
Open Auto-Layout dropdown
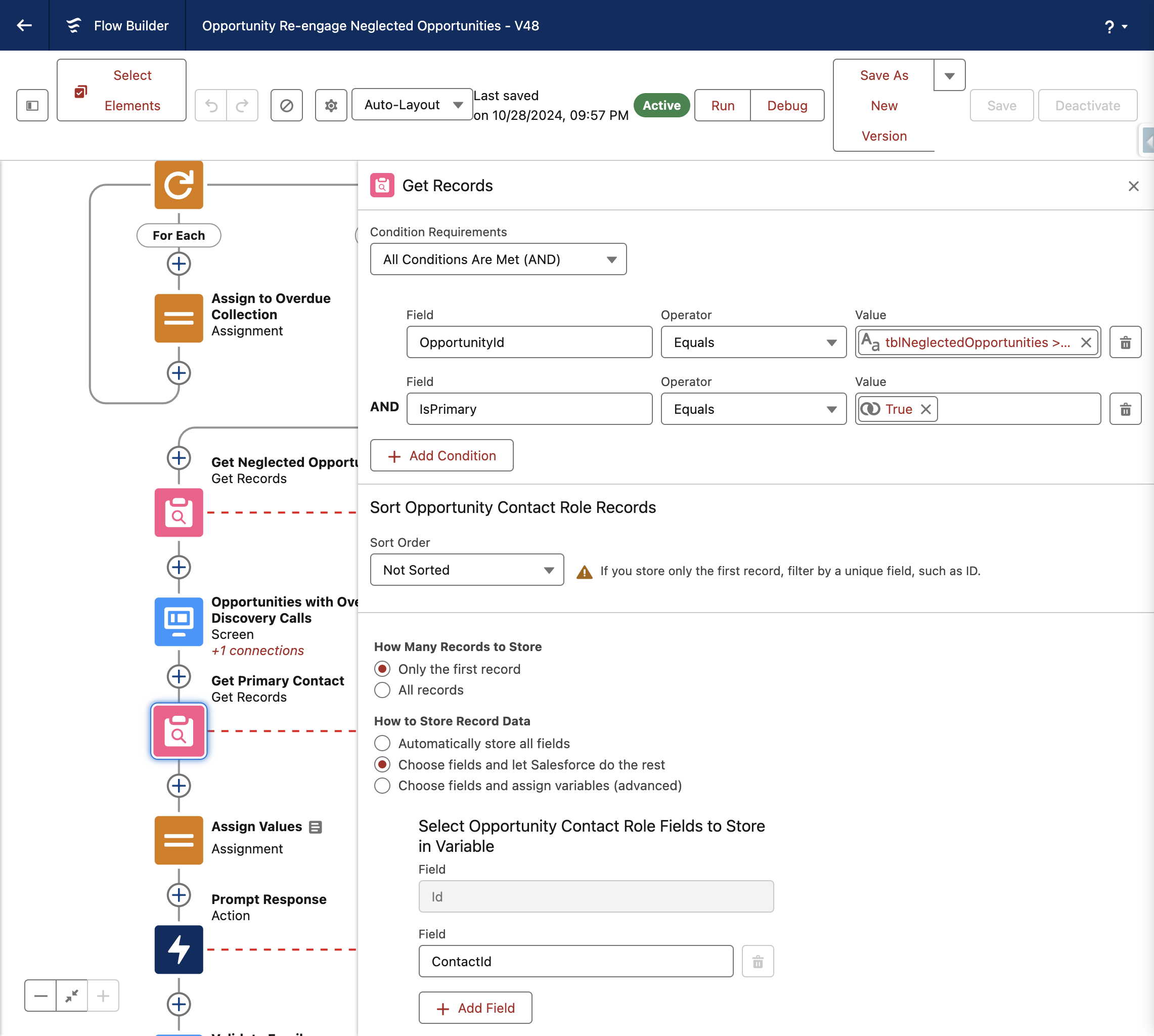413,105
